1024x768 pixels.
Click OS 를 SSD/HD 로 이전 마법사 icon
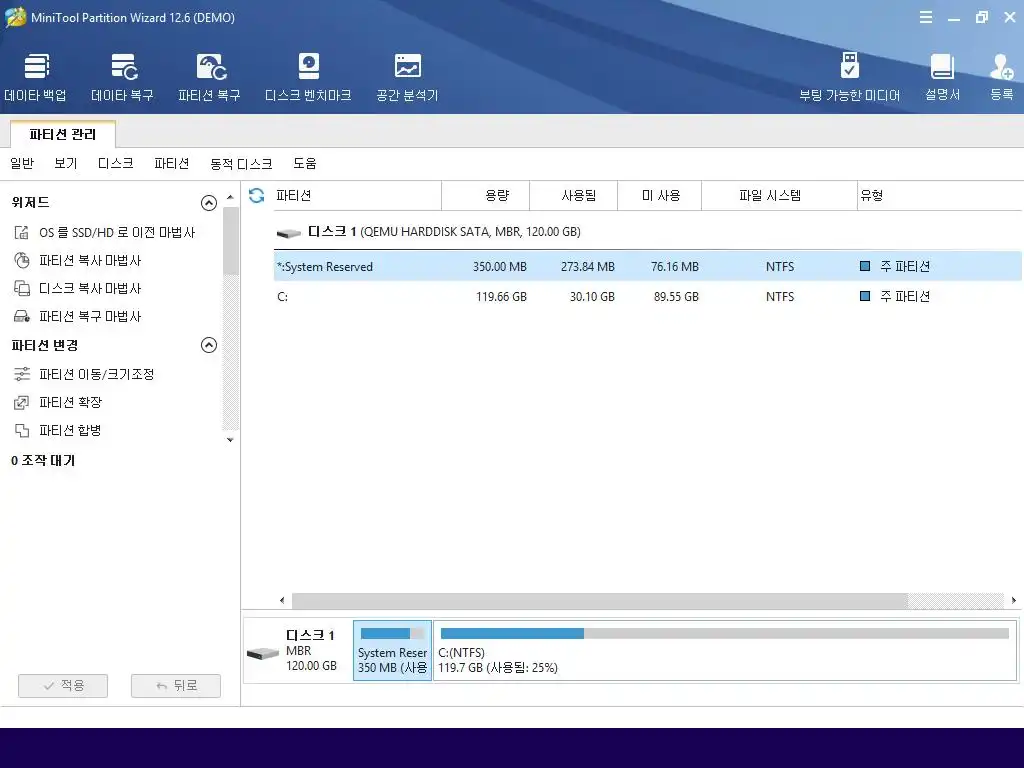(22, 232)
